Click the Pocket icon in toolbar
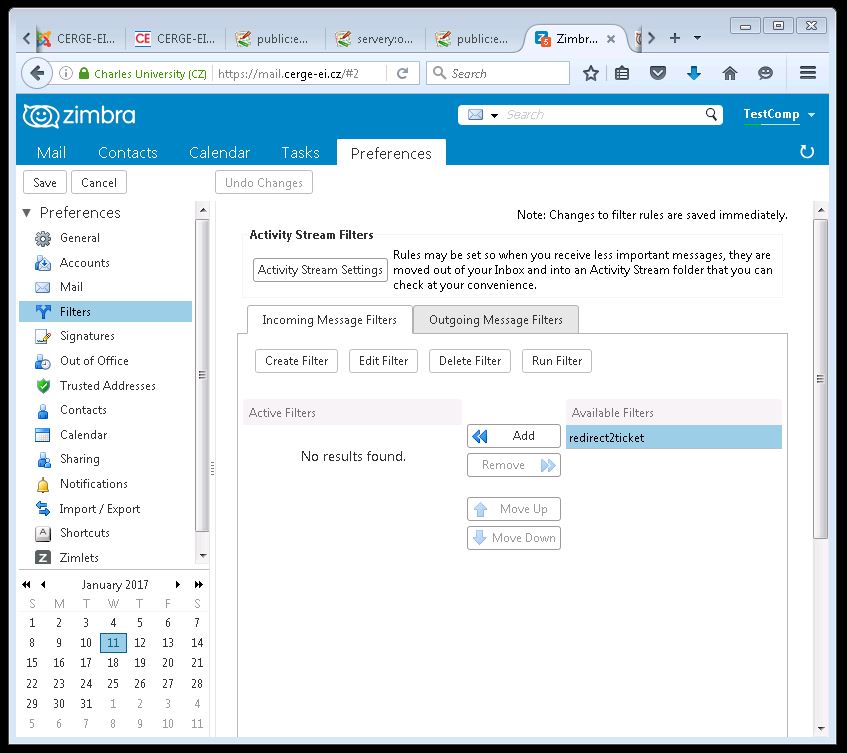 point(657,73)
